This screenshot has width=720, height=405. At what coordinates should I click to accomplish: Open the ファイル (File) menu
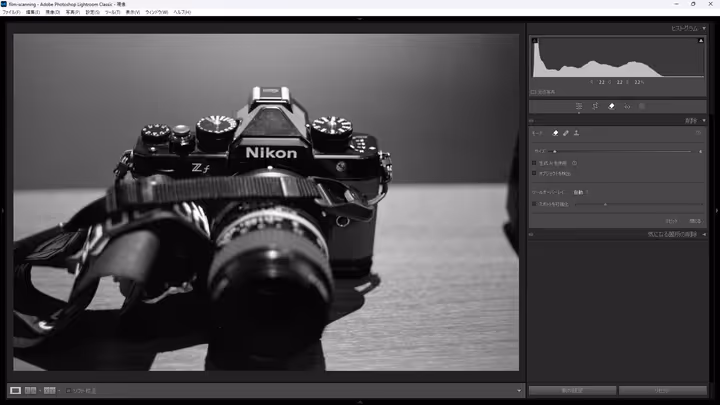11,12
